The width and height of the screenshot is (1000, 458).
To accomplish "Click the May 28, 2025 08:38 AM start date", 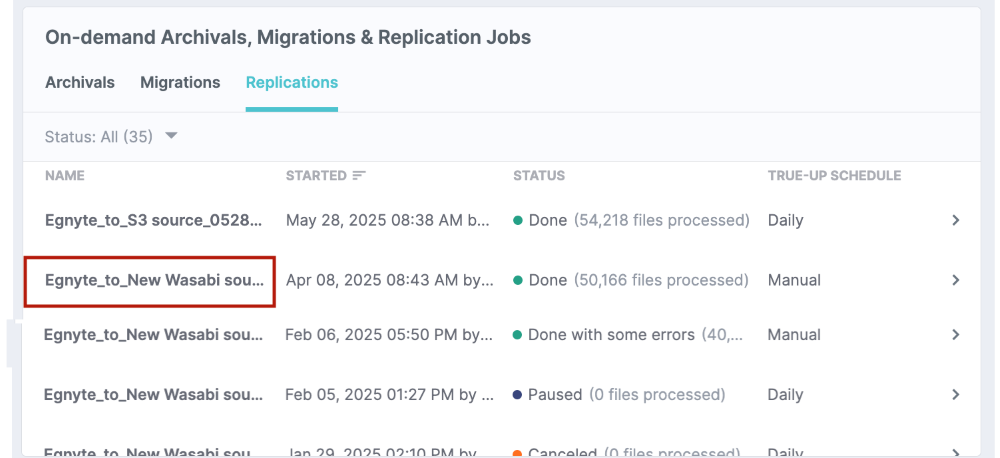I will [x=388, y=220].
